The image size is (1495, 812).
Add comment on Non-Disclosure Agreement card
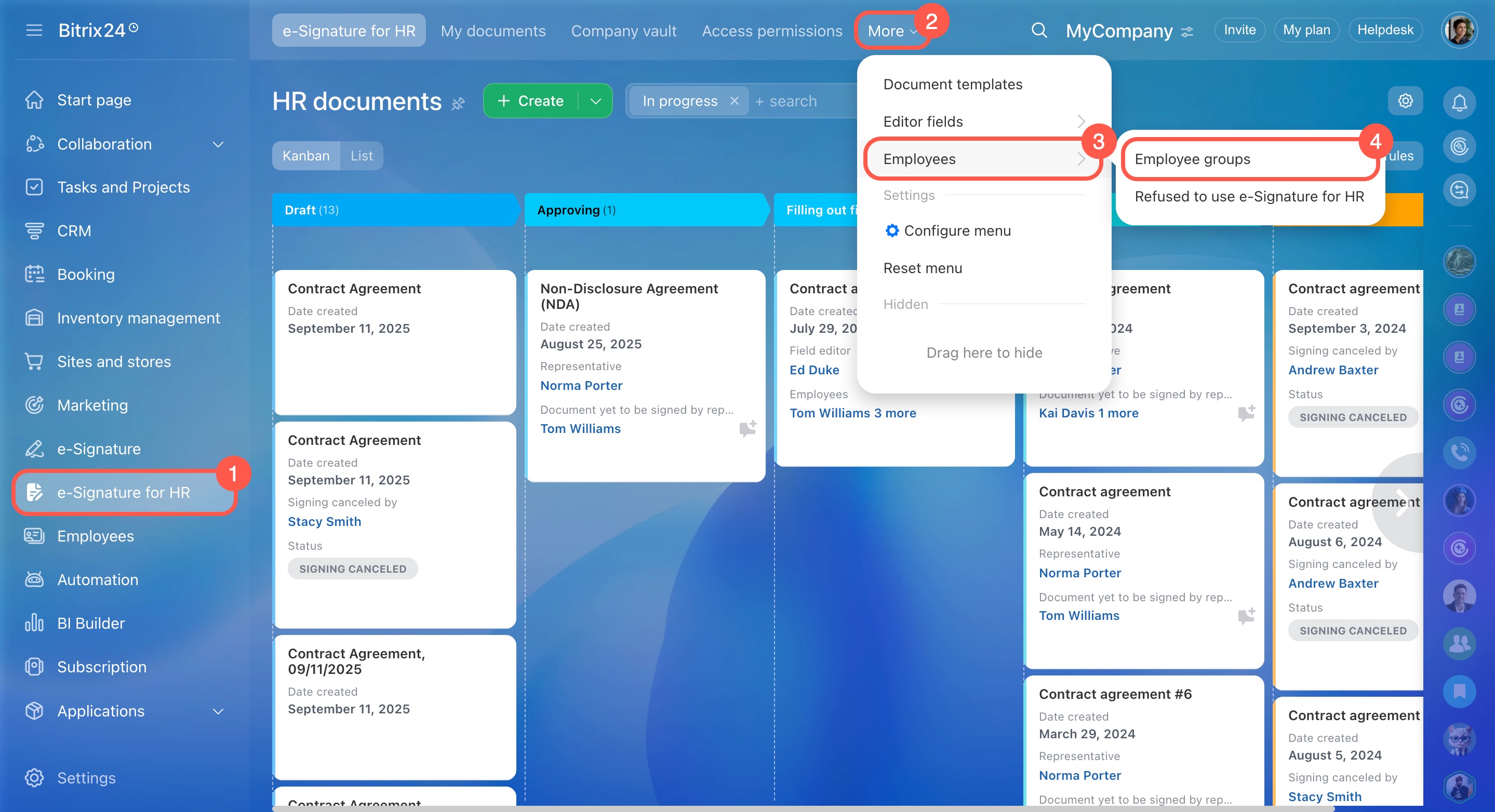coord(747,428)
